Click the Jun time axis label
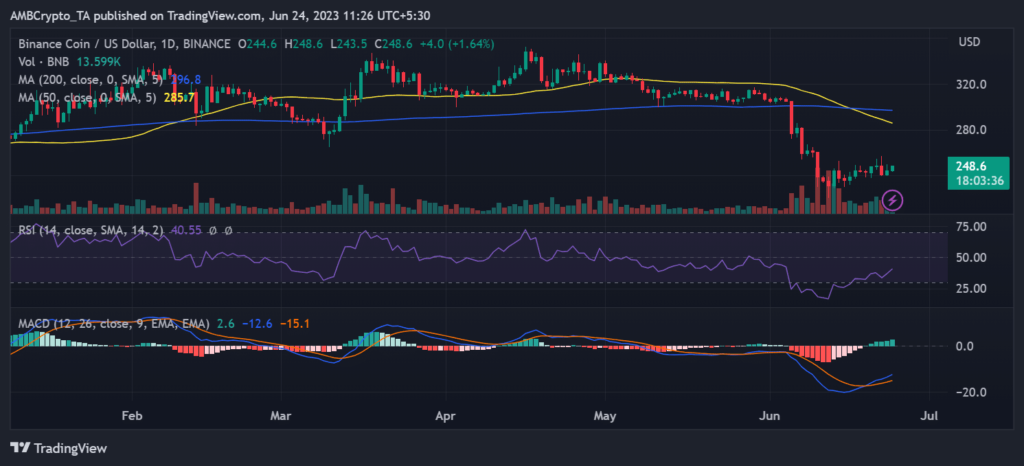Screen dimensions: 1024x466 (x=770, y=415)
